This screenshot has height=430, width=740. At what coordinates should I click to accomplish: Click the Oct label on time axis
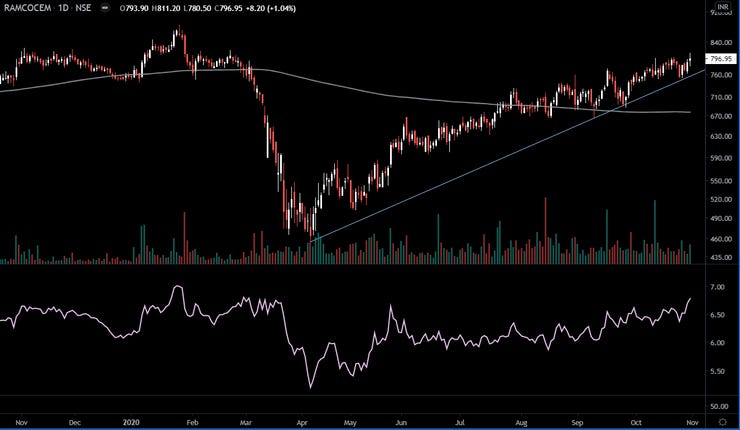click(636, 422)
